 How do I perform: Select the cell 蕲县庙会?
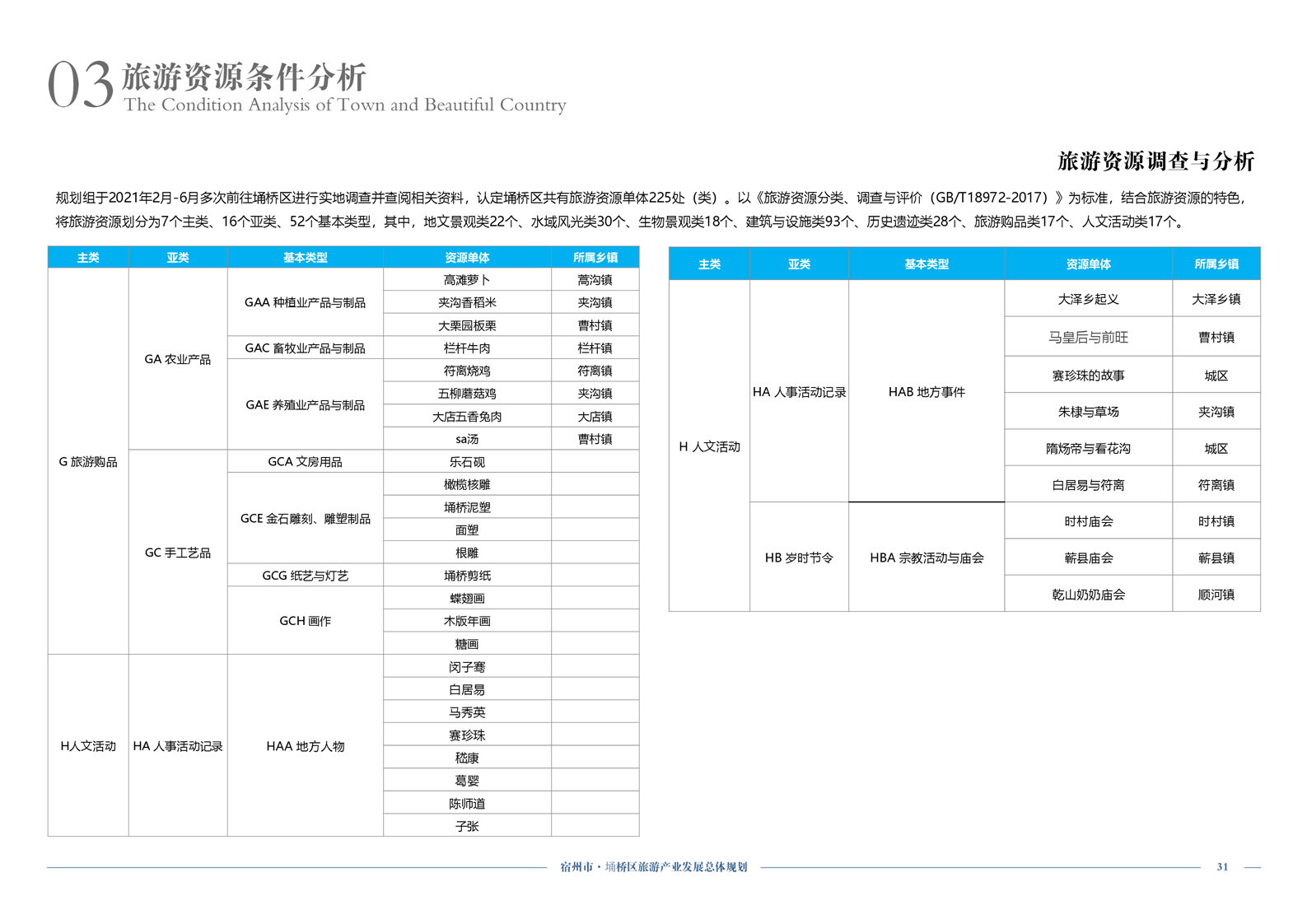pos(1089,558)
